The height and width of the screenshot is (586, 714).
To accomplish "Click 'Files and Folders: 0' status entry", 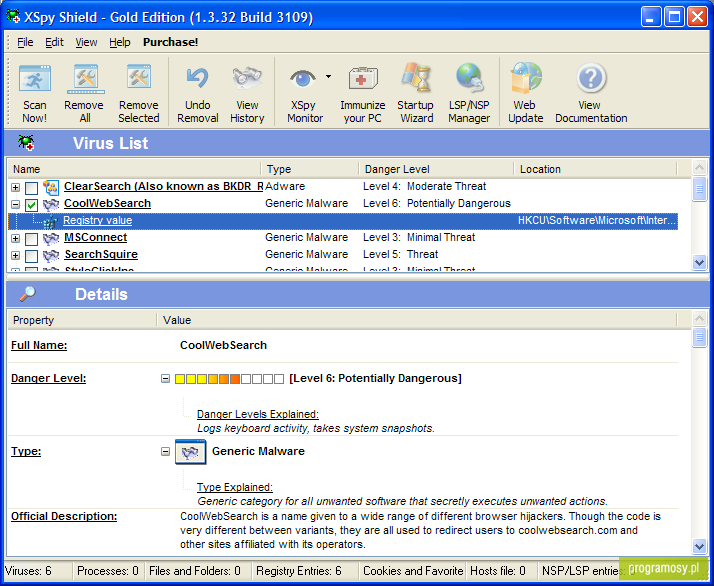I will [196, 571].
